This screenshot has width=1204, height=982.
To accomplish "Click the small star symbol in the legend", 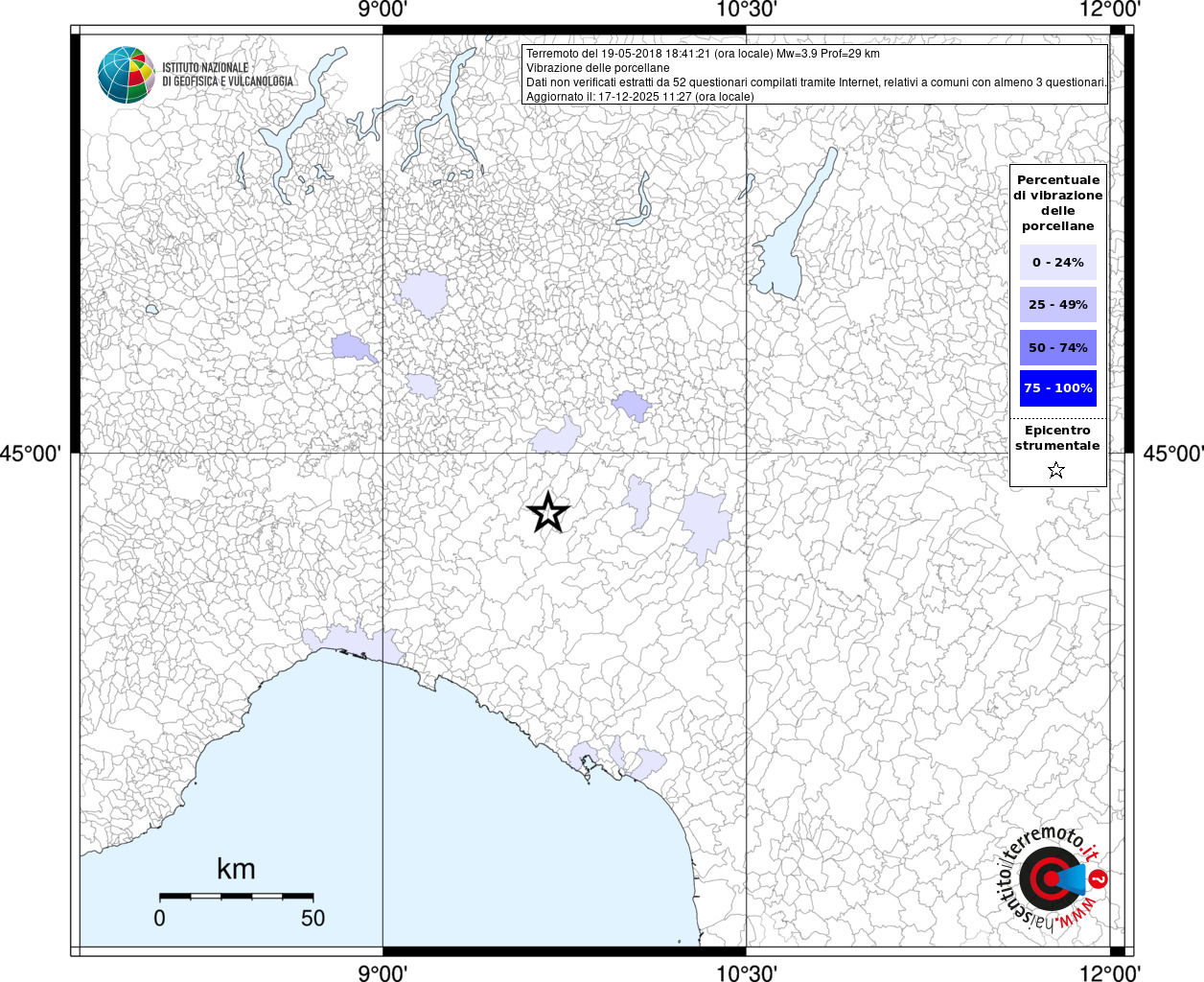I will pyautogui.click(x=1056, y=470).
